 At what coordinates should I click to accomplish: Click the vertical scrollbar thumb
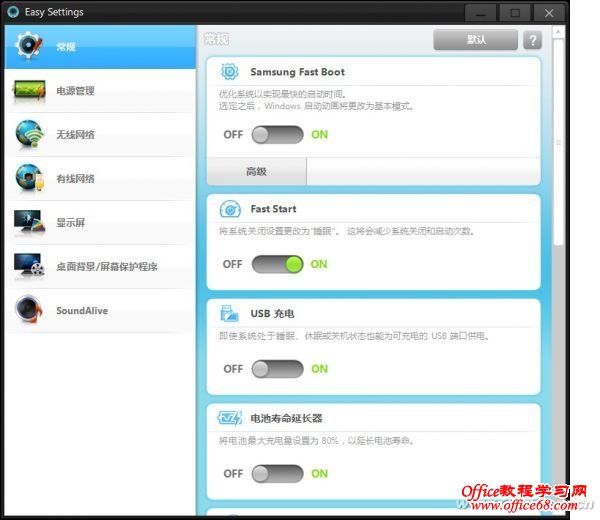click(x=558, y=142)
